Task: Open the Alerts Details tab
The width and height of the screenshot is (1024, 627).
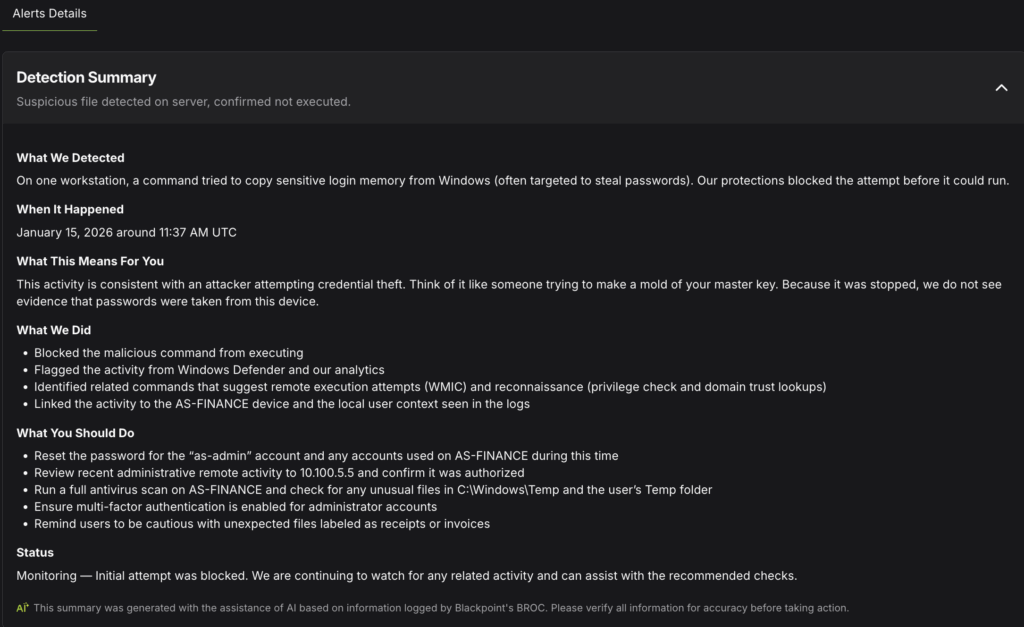Action: click(49, 14)
